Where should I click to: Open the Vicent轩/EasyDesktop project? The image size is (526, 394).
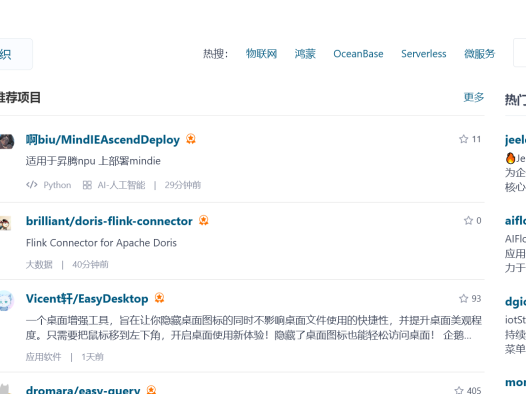point(87,299)
